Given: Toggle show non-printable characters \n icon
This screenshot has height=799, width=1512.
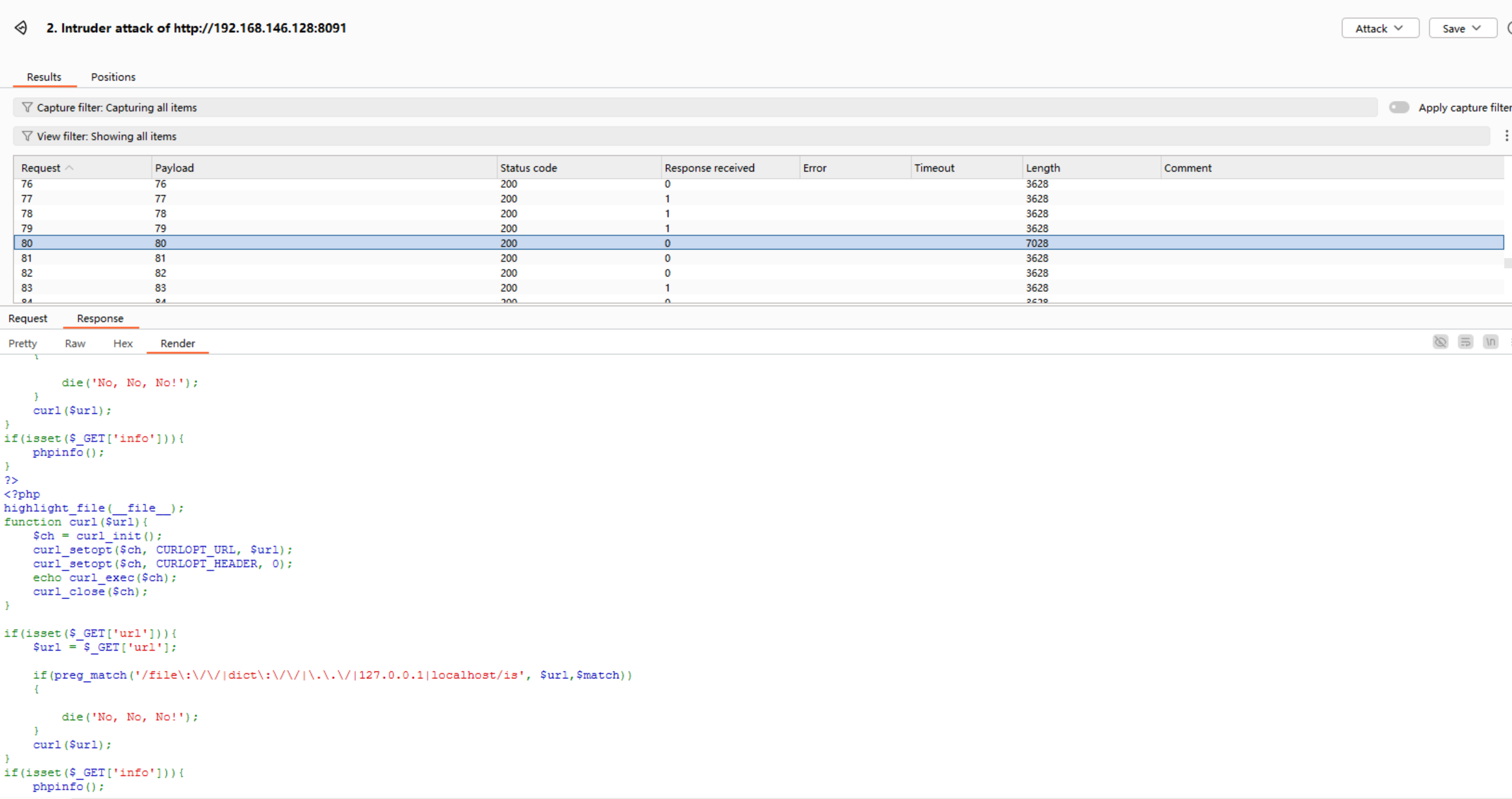Looking at the screenshot, I should click(x=1490, y=342).
